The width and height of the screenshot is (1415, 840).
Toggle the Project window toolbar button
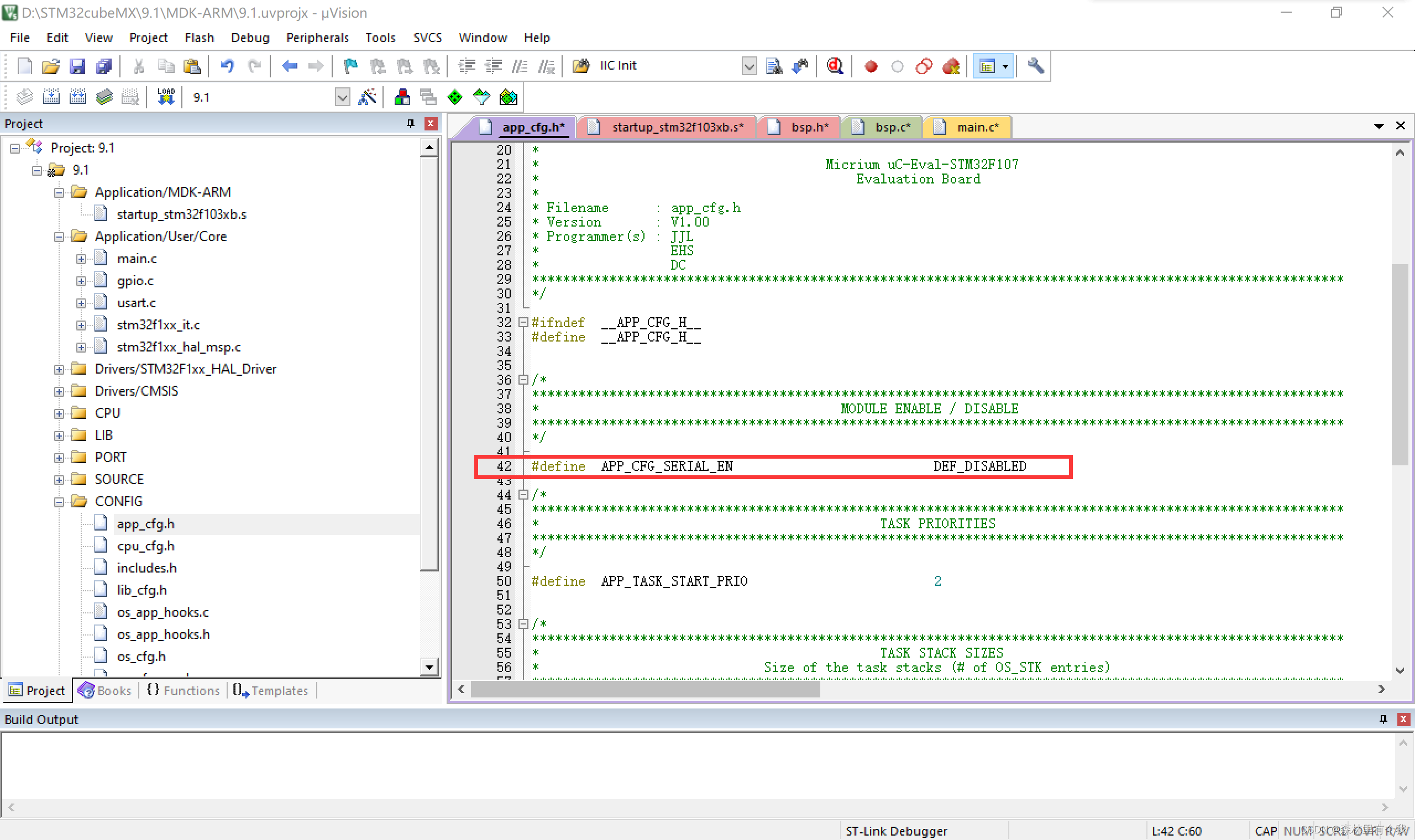click(x=987, y=66)
